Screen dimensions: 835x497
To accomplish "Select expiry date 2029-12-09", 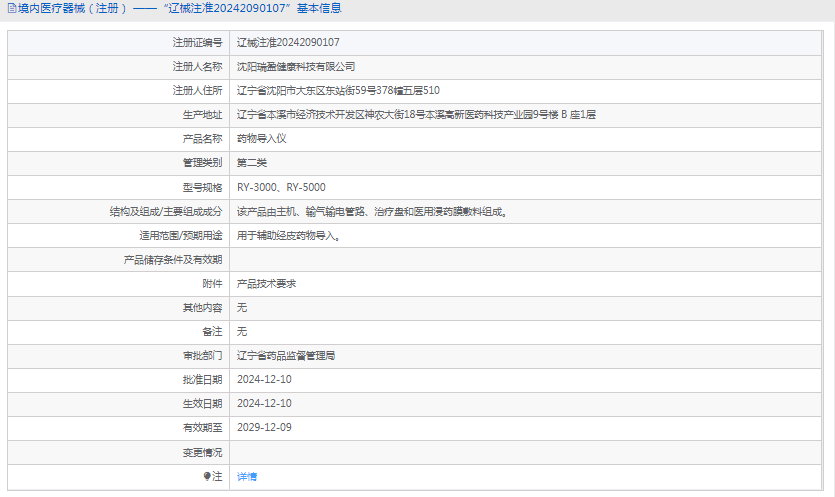I will click(264, 428).
